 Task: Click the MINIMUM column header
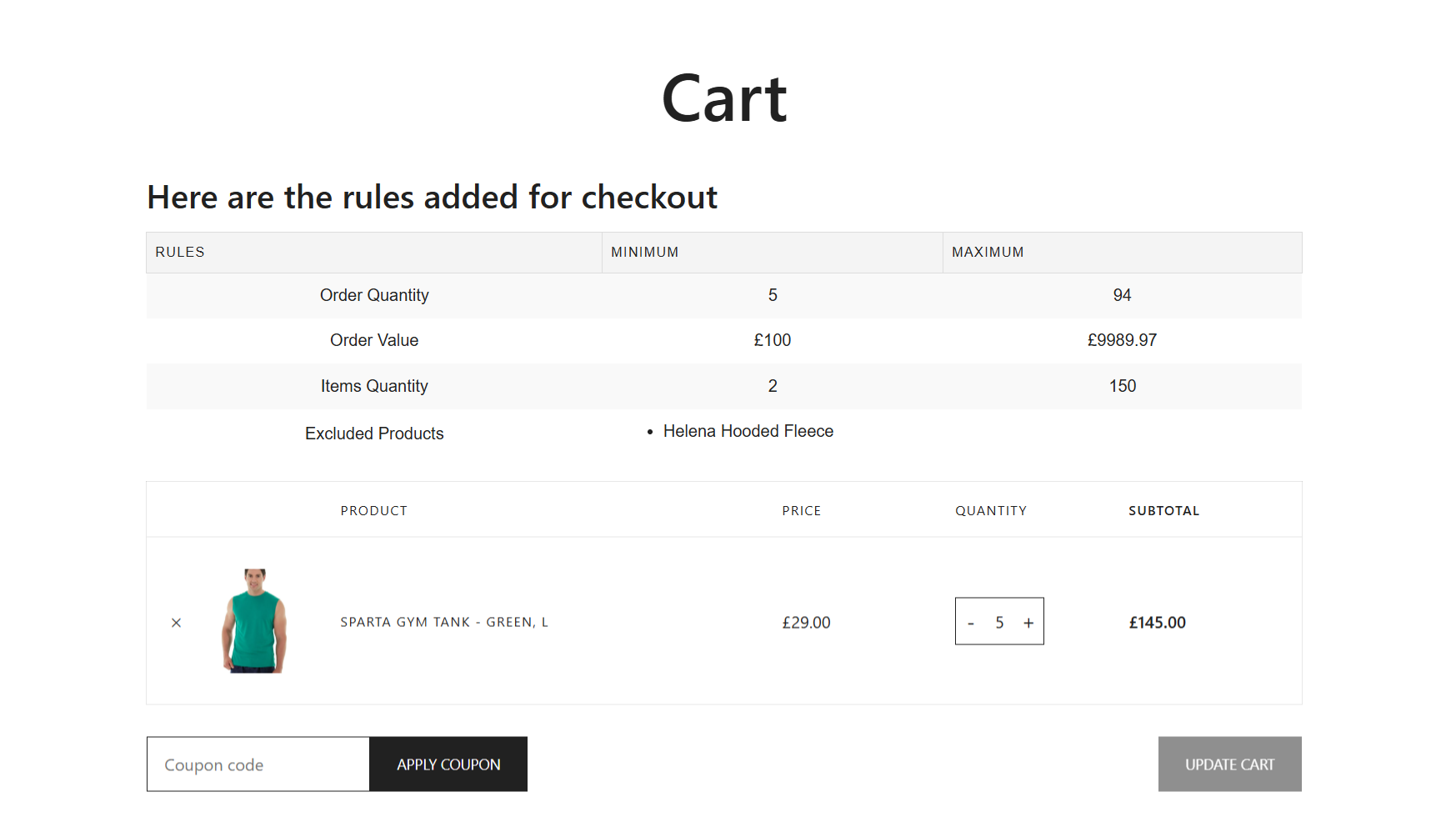pos(644,252)
